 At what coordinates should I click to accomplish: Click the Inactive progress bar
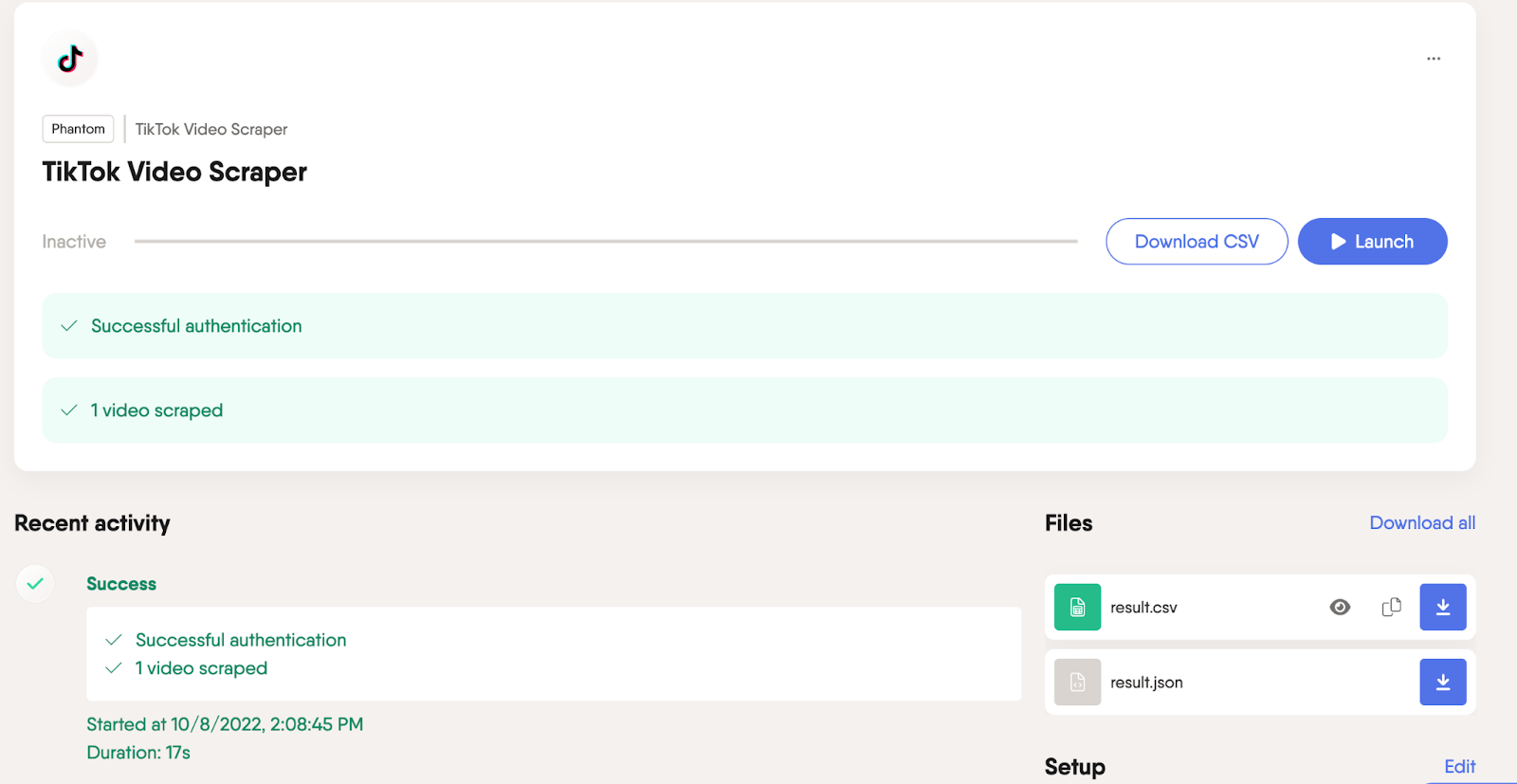click(x=606, y=242)
